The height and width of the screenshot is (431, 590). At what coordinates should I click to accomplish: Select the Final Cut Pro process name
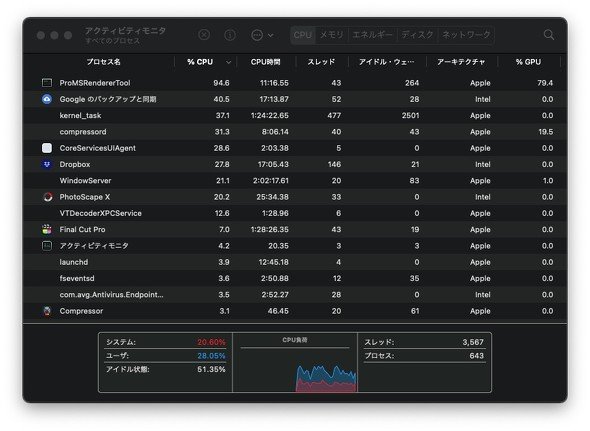[x=82, y=230]
